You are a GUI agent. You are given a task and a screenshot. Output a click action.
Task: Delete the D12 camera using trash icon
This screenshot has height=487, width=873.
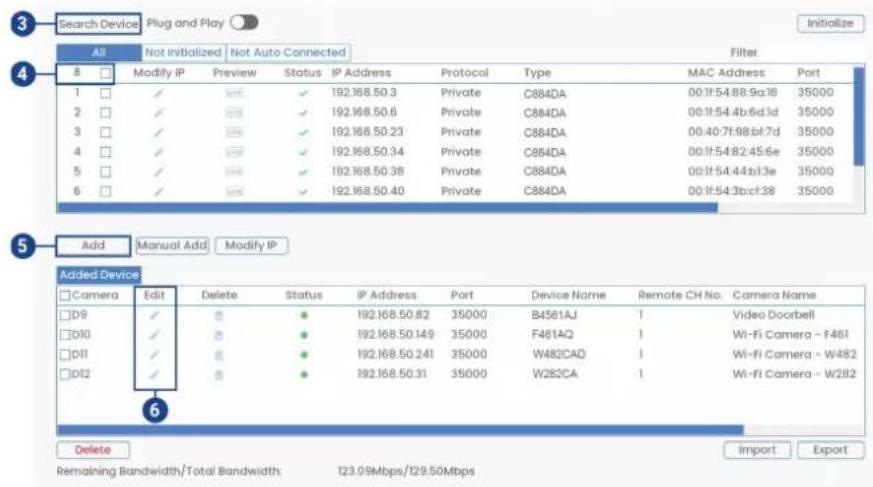[x=219, y=375]
